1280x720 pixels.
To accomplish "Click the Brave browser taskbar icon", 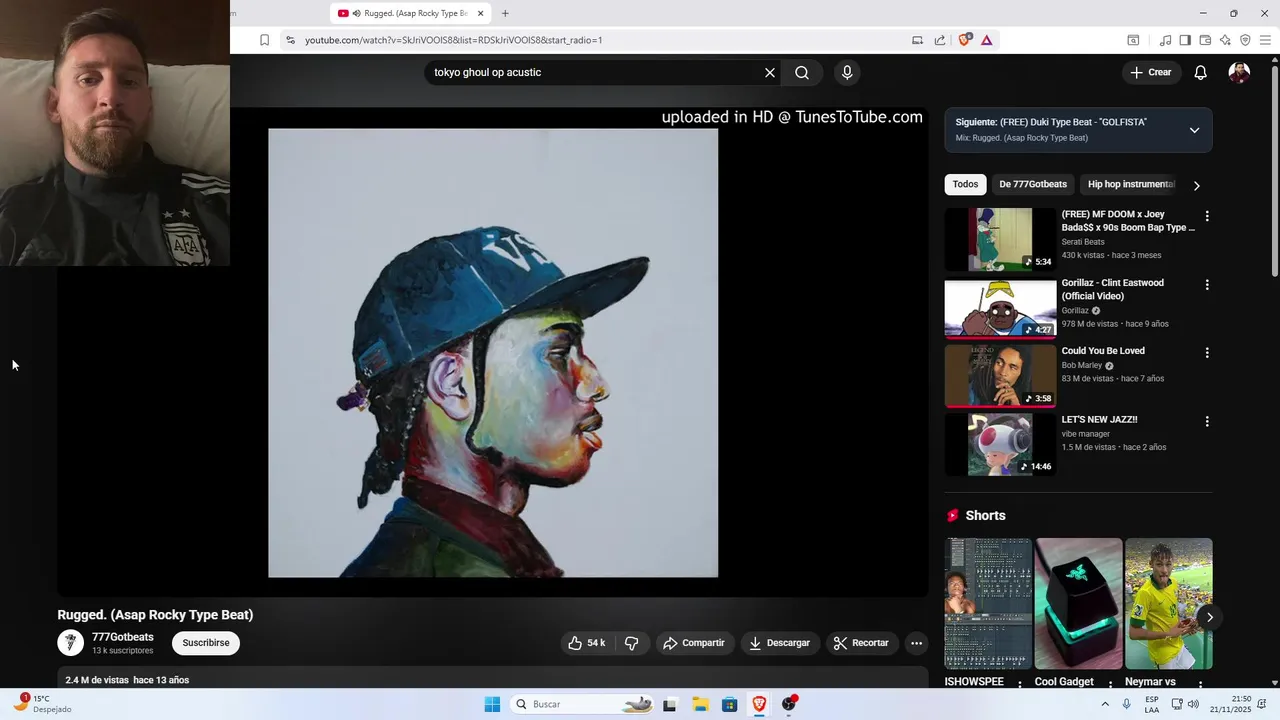I will point(759,704).
